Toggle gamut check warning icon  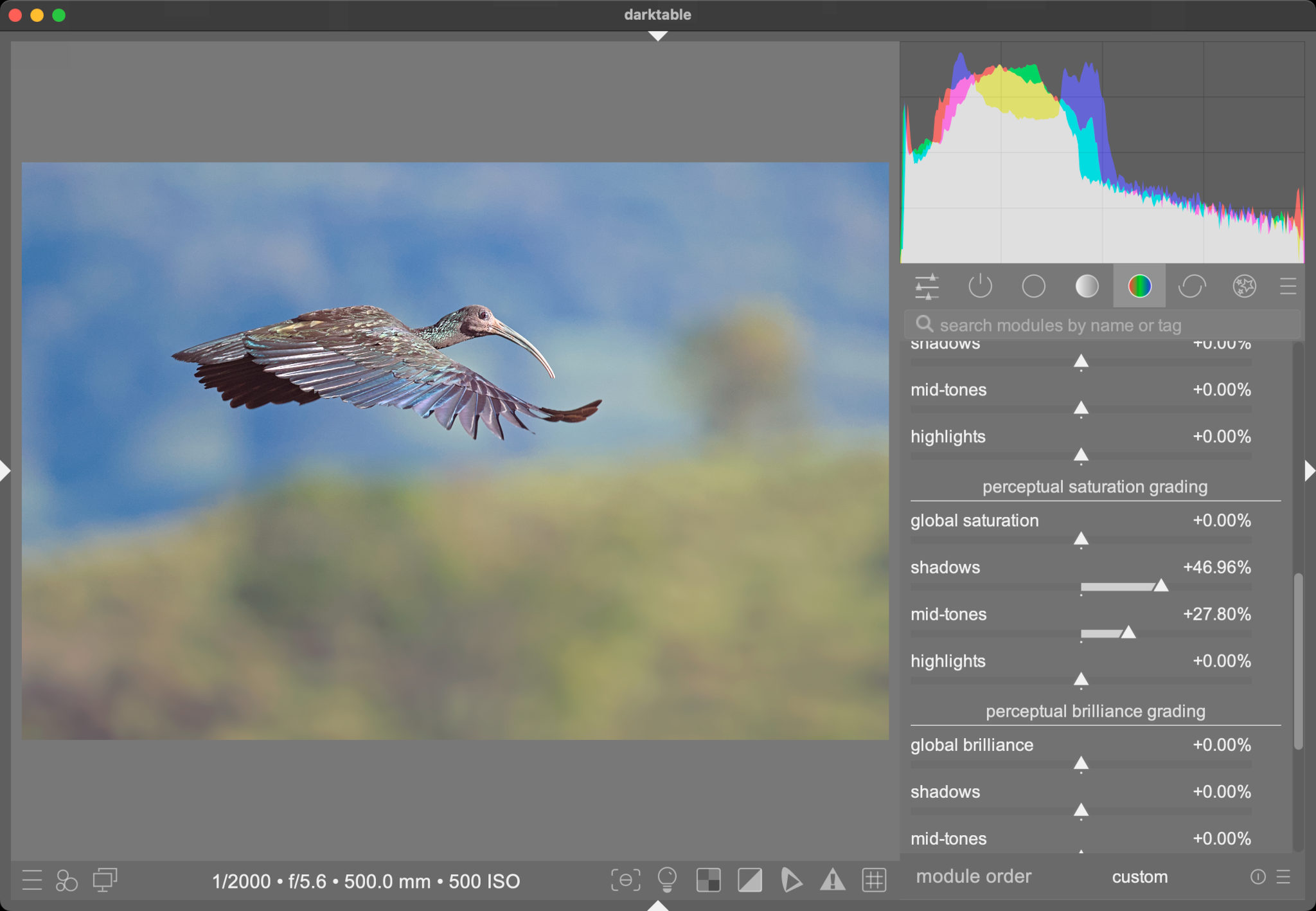(833, 879)
